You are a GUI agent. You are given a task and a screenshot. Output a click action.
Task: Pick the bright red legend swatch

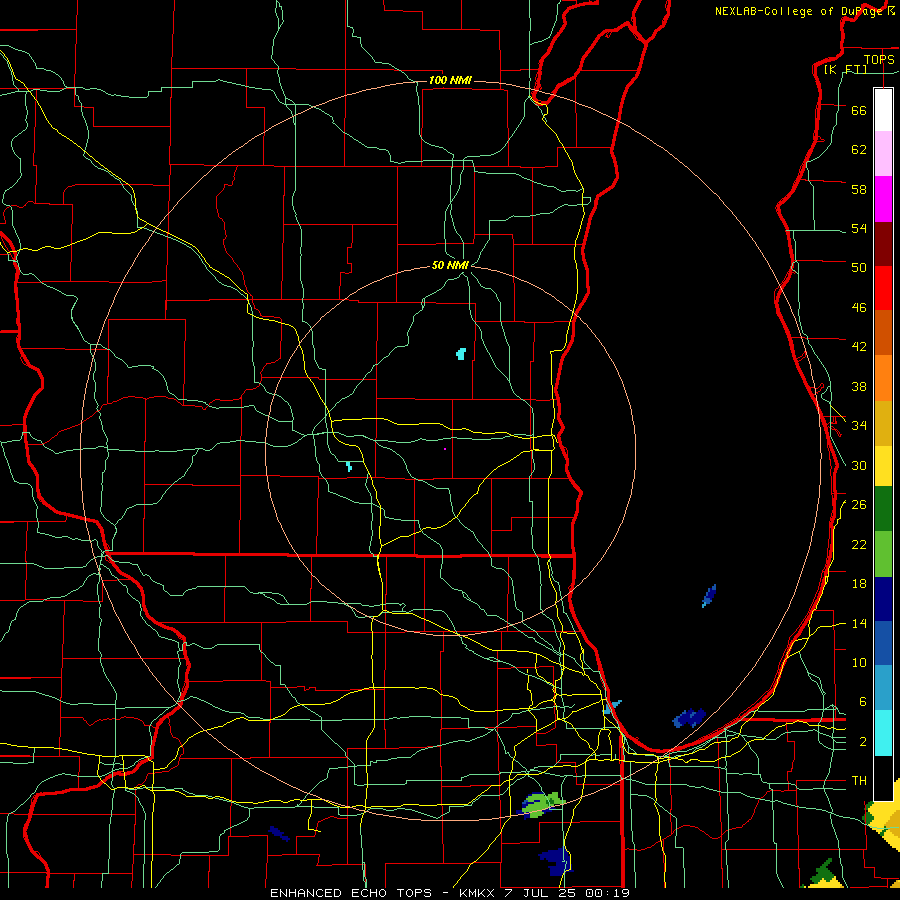click(883, 288)
